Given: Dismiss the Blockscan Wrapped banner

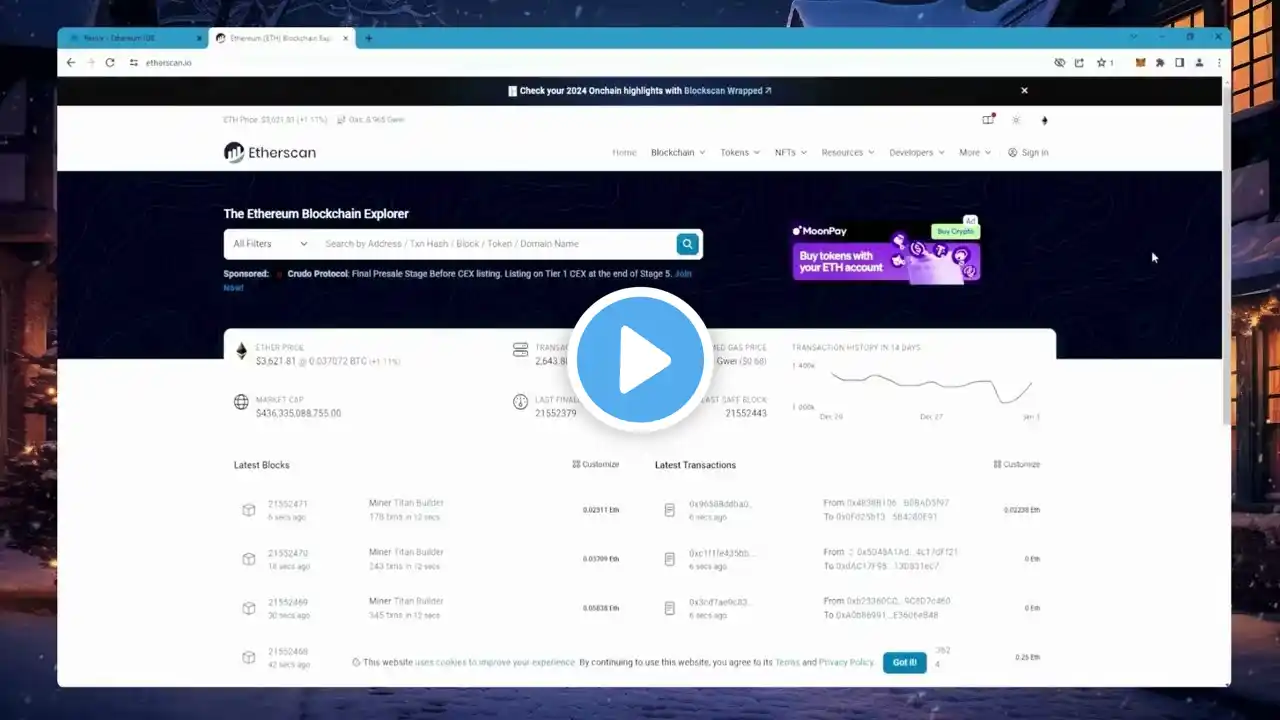Looking at the screenshot, I should click(x=1024, y=90).
